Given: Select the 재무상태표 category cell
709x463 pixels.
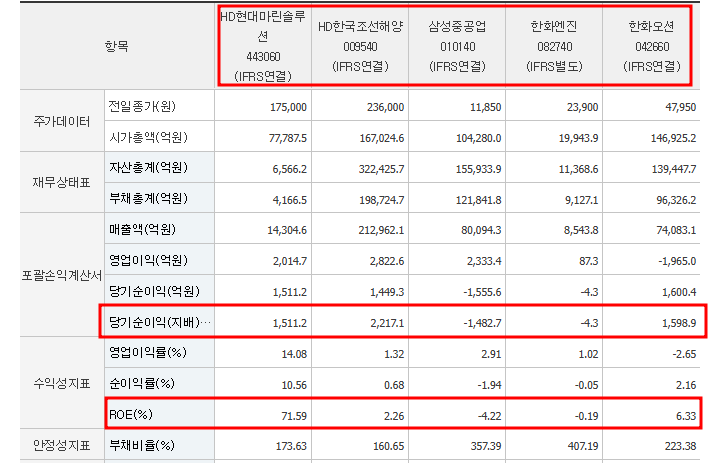Looking at the screenshot, I should tap(62, 183).
